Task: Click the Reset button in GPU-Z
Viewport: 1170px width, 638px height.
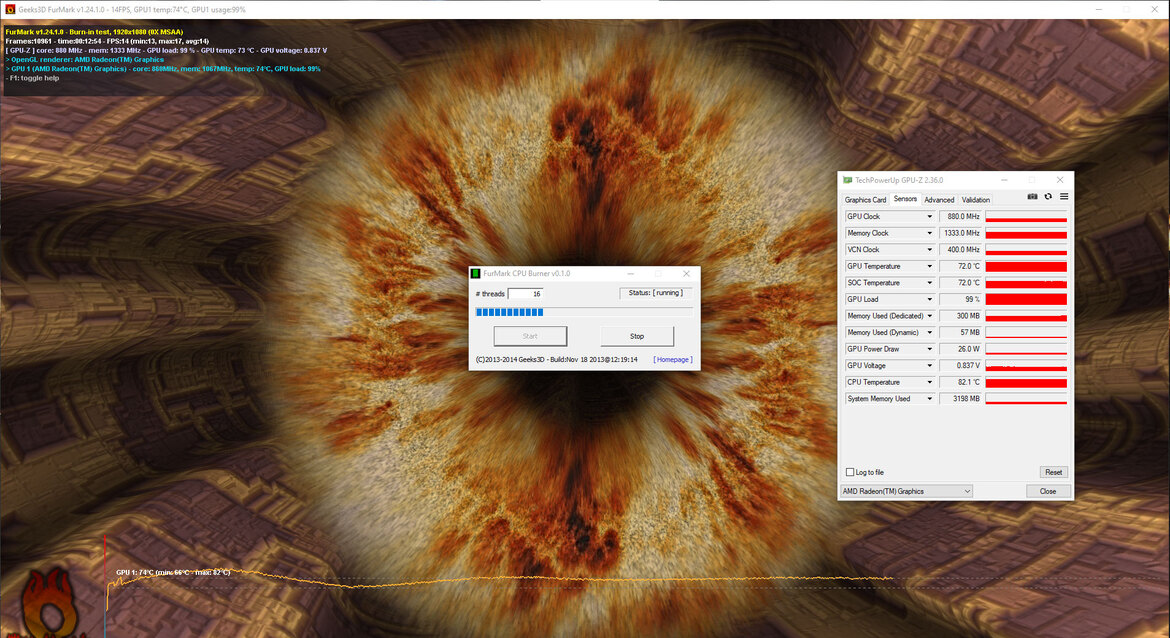Action: (1054, 472)
